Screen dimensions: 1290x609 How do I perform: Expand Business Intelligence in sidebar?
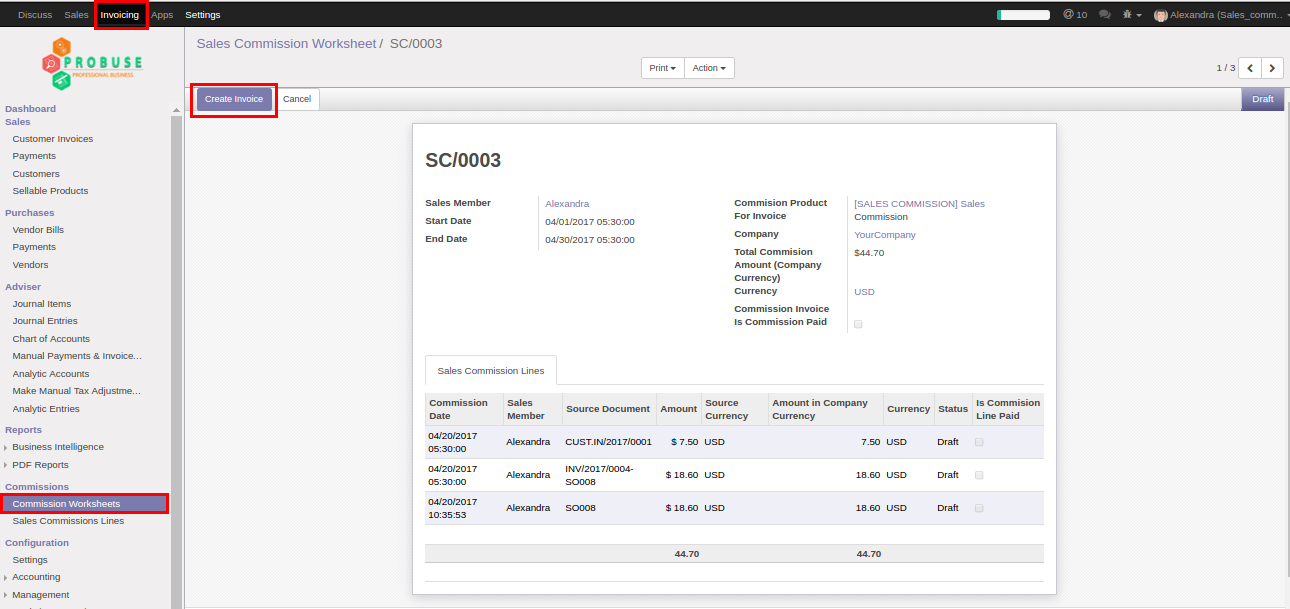pos(57,447)
